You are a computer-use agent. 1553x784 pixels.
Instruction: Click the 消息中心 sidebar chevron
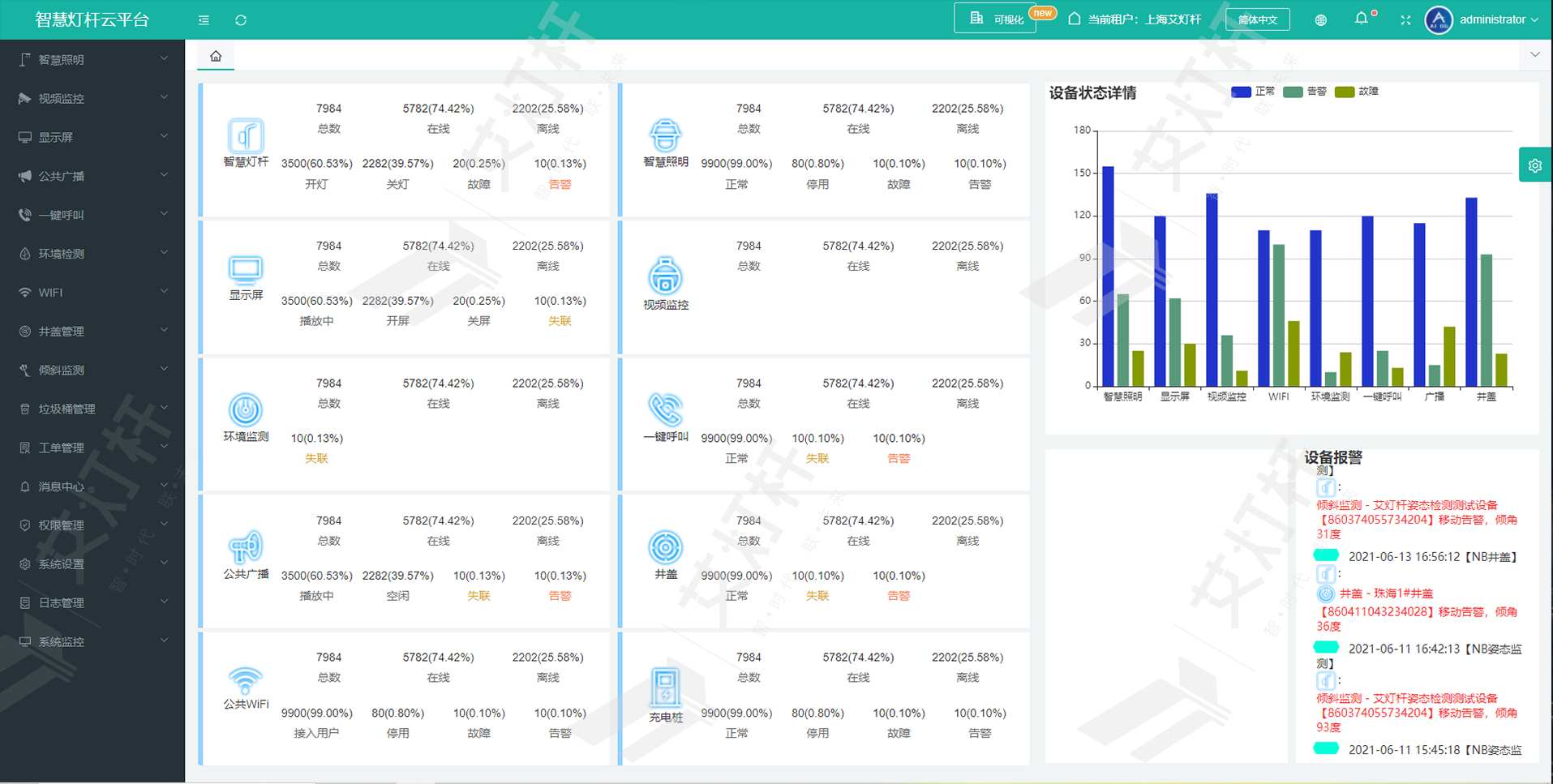tap(165, 486)
